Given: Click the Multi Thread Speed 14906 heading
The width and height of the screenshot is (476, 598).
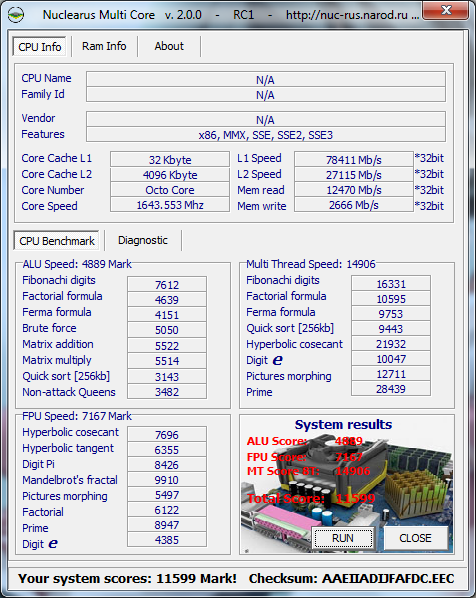Looking at the screenshot, I should (310, 264).
